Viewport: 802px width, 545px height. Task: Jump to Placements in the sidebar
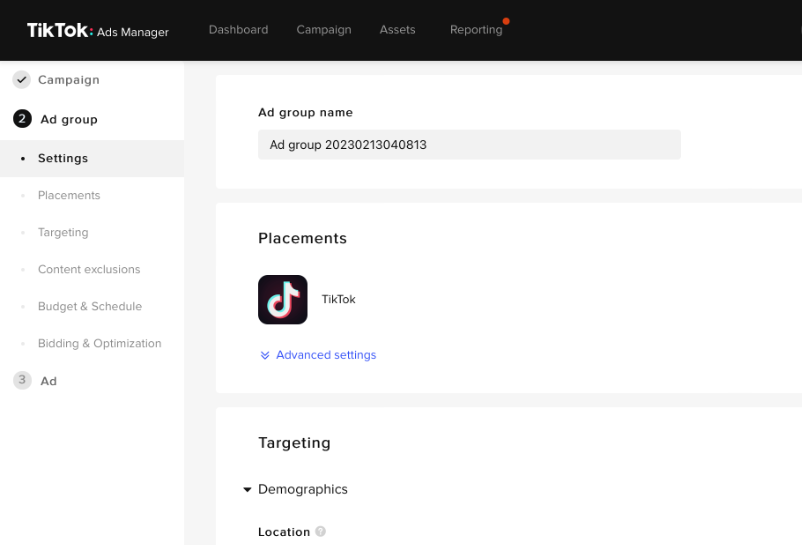(69, 195)
